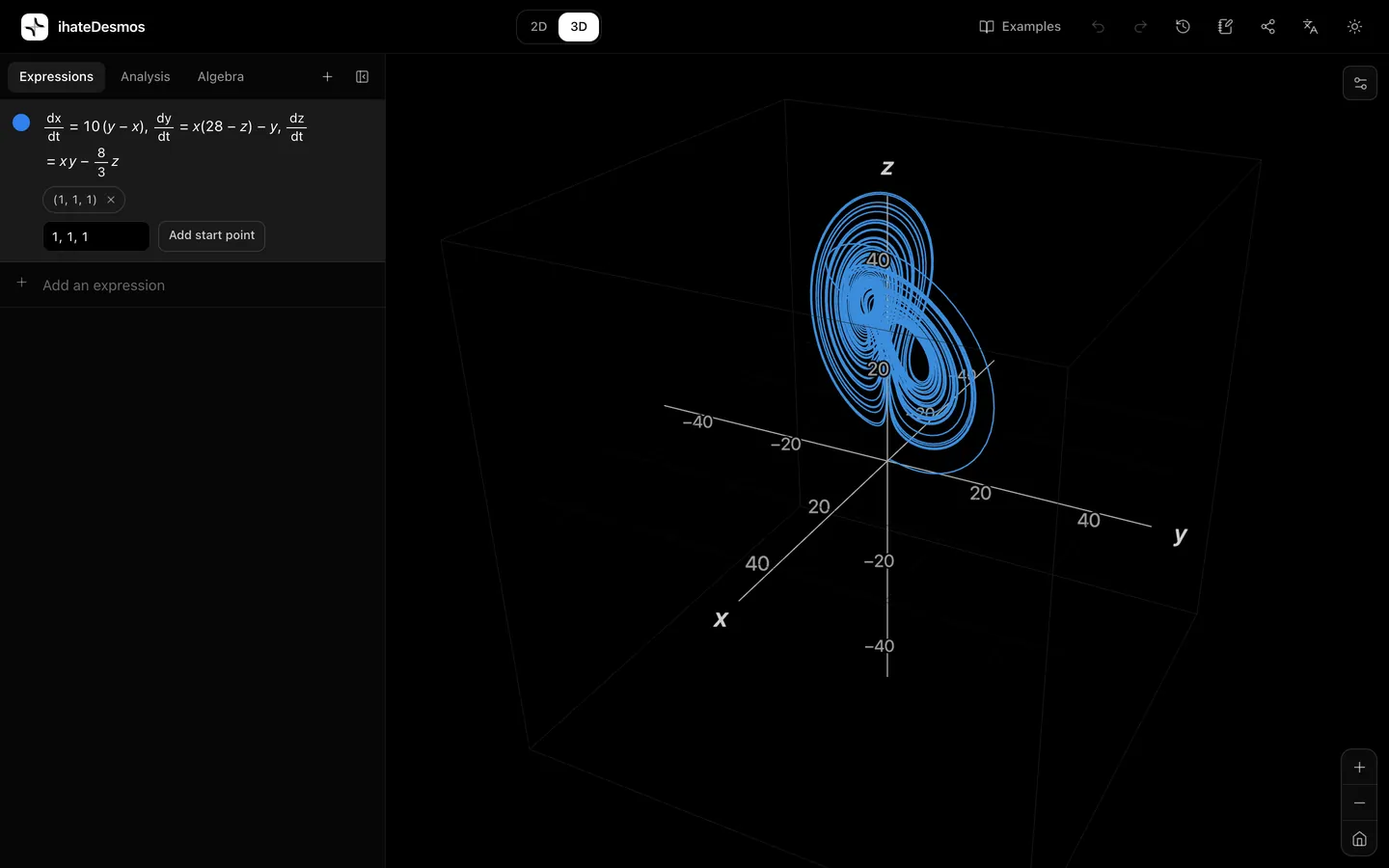Viewport: 1389px width, 868px height.
Task: Switch to 2D graph mode
Action: pyautogui.click(x=539, y=27)
